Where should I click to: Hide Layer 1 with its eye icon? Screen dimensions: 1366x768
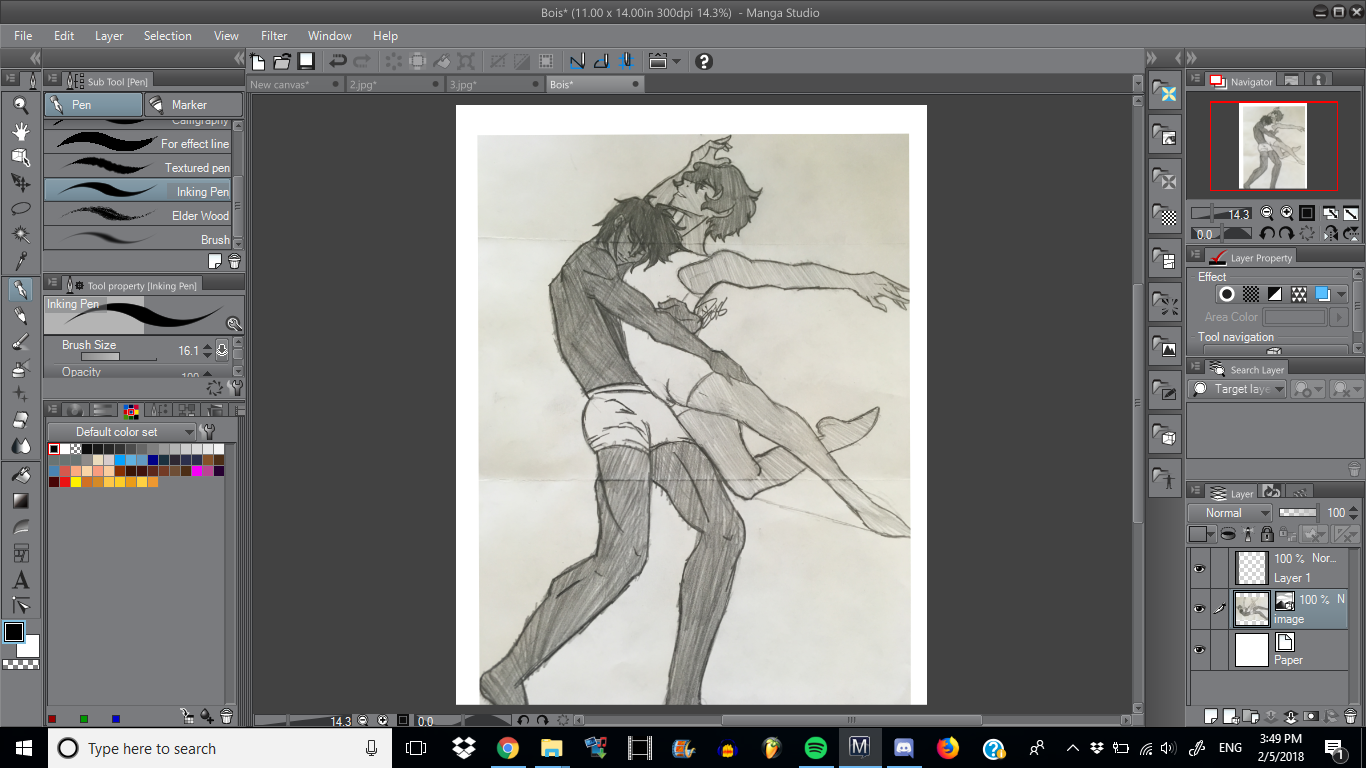[1199, 568]
